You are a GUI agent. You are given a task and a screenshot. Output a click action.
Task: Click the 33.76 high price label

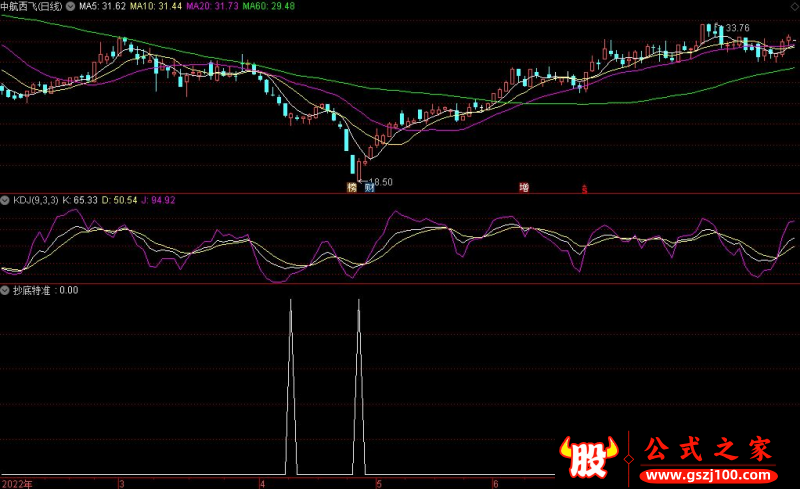click(x=738, y=28)
